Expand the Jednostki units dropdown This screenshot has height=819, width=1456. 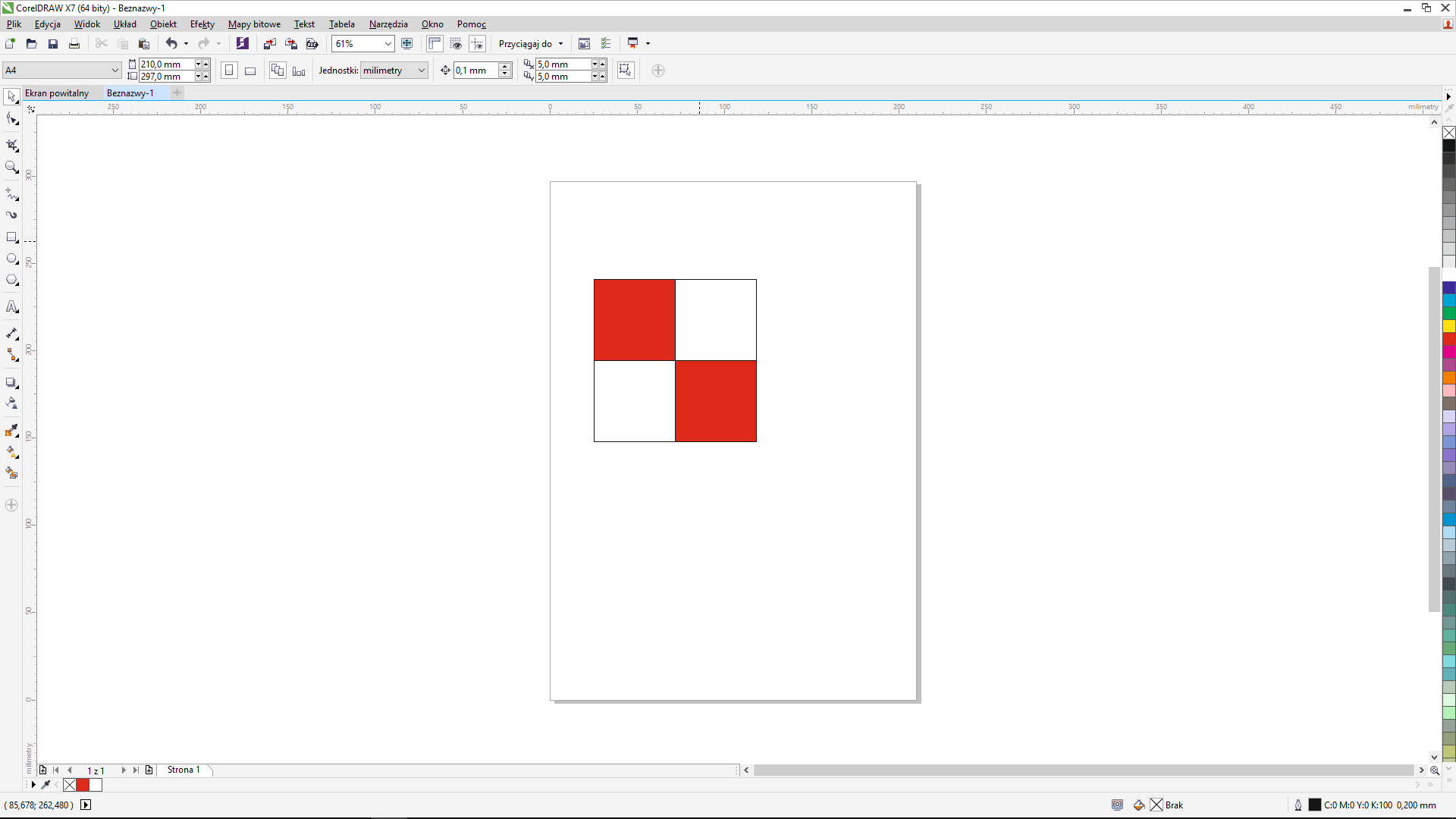click(421, 71)
